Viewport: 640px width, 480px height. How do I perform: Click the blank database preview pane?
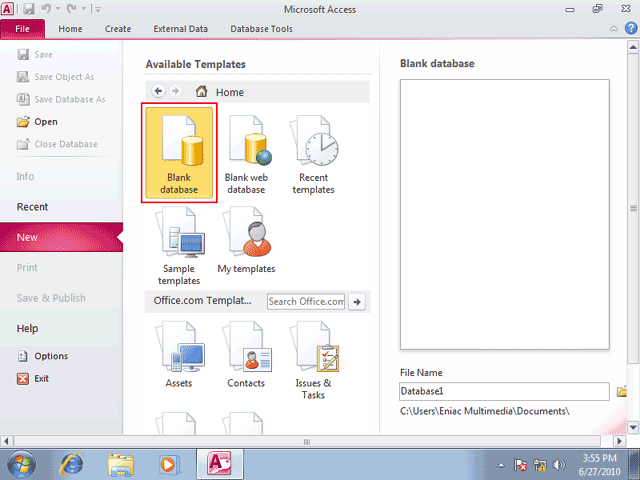pos(505,214)
